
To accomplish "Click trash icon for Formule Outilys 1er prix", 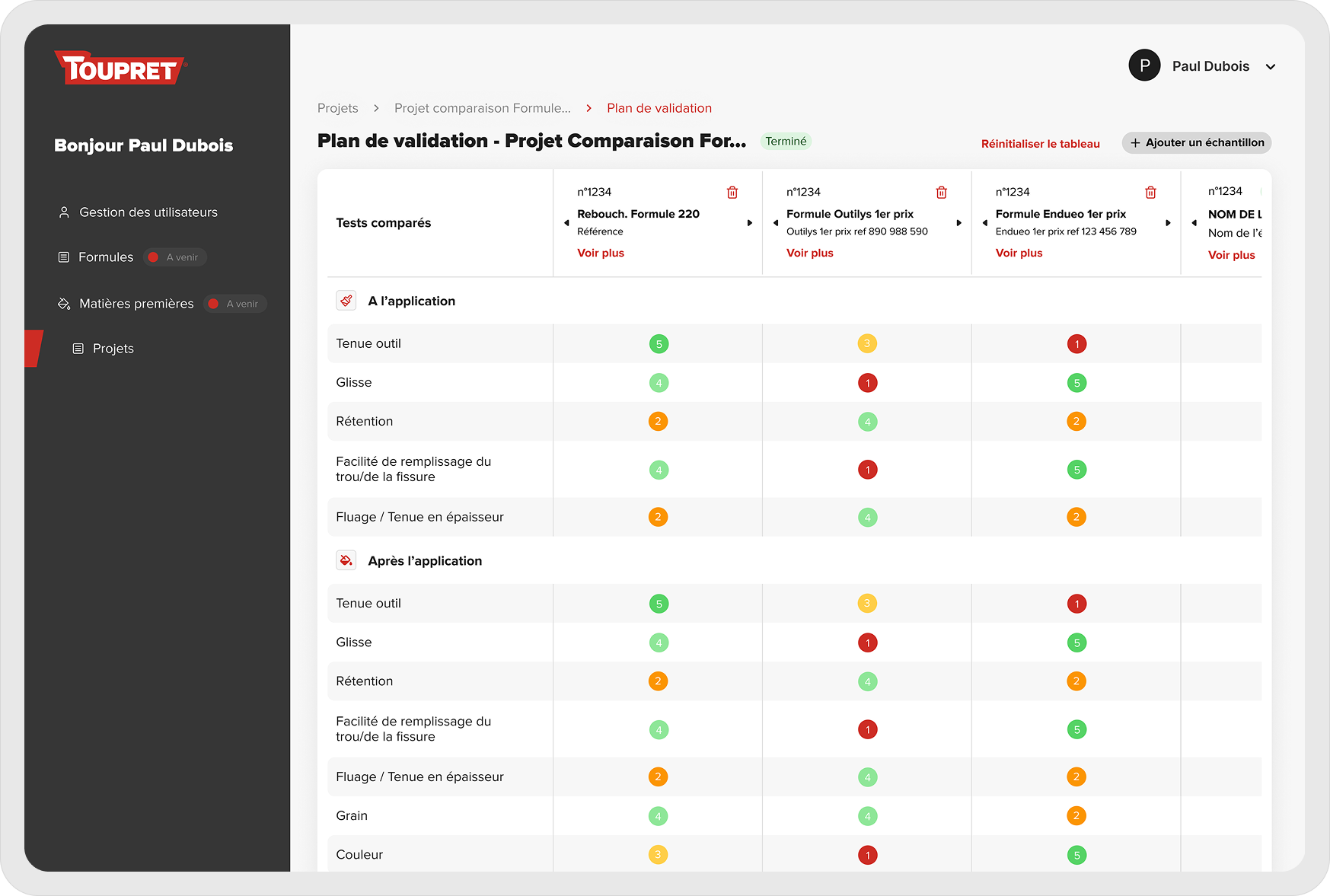I will 941,193.
